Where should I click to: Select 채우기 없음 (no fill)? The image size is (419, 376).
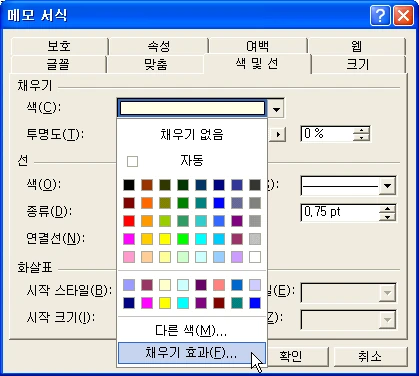[192, 134]
